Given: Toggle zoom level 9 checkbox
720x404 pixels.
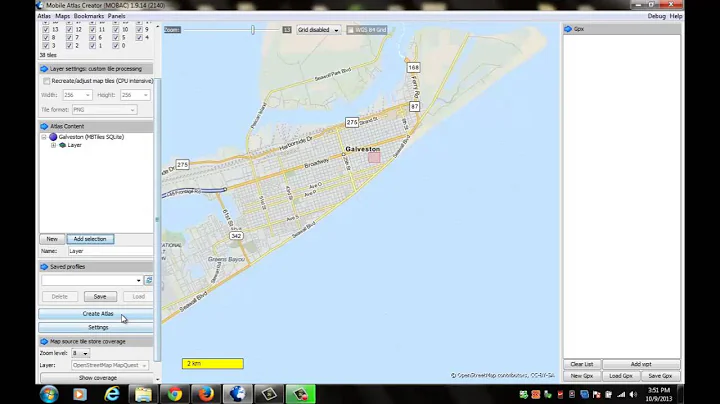Looking at the screenshot, I should (139, 29).
